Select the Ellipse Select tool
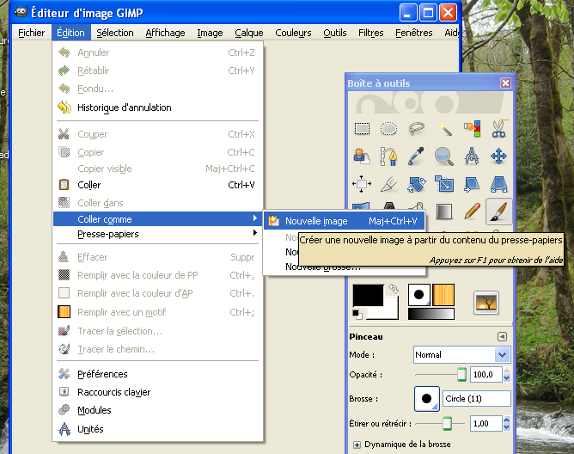Screen dimensions: 574x454 click(389, 129)
